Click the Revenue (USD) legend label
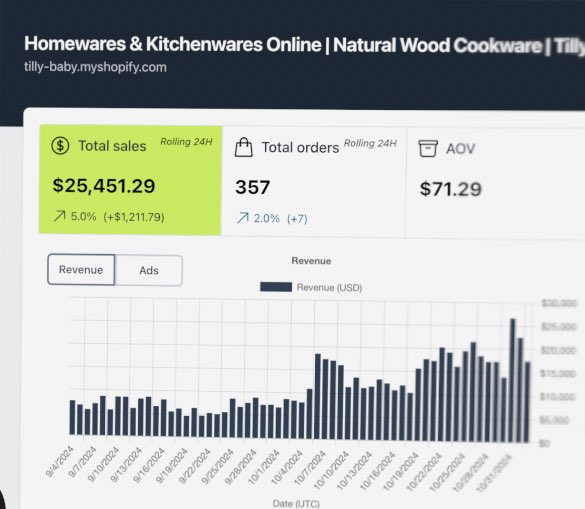The image size is (585, 509). [329, 287]
